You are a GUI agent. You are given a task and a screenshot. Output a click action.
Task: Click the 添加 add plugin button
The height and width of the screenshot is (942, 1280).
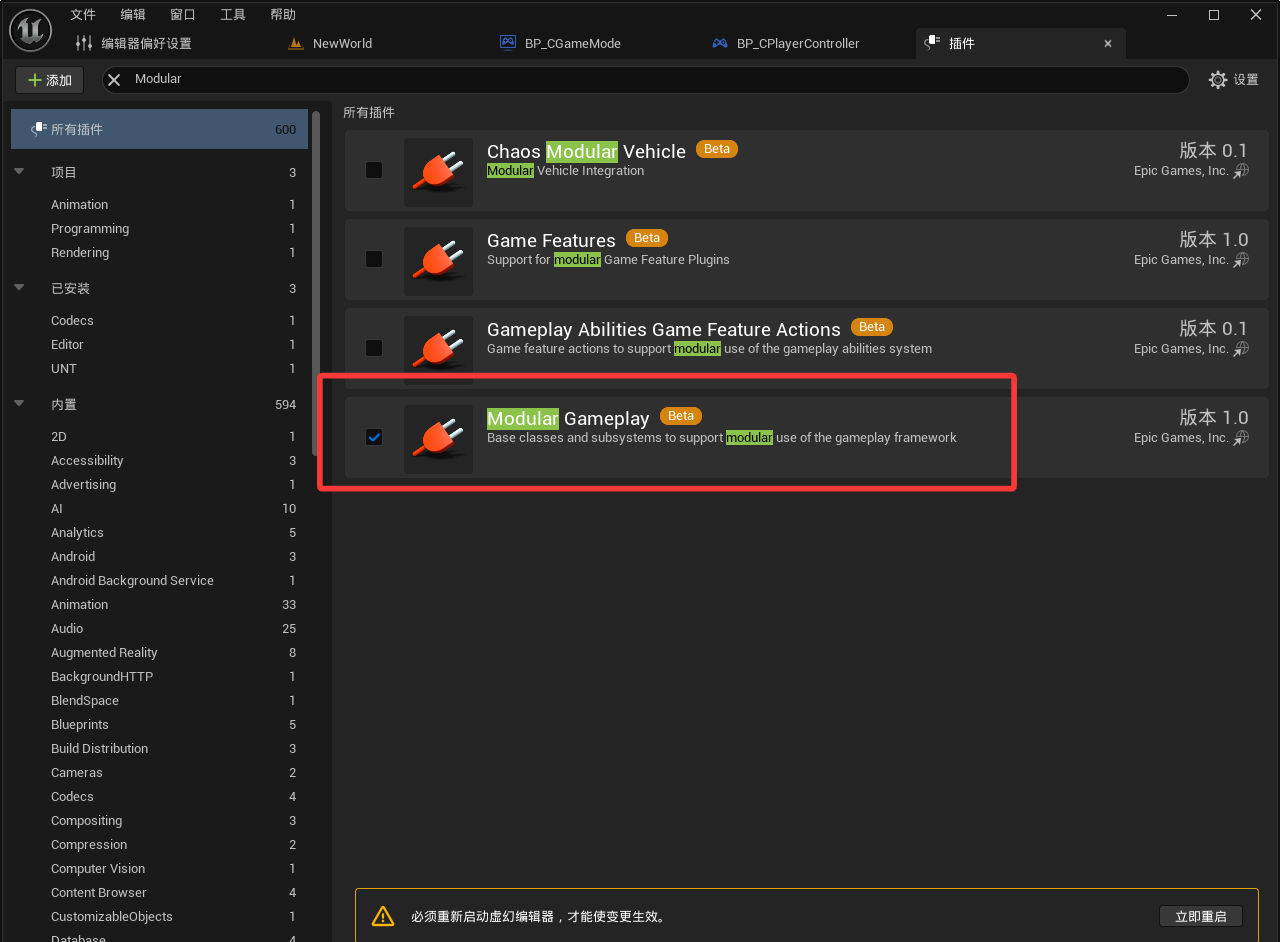click(50, 80)
